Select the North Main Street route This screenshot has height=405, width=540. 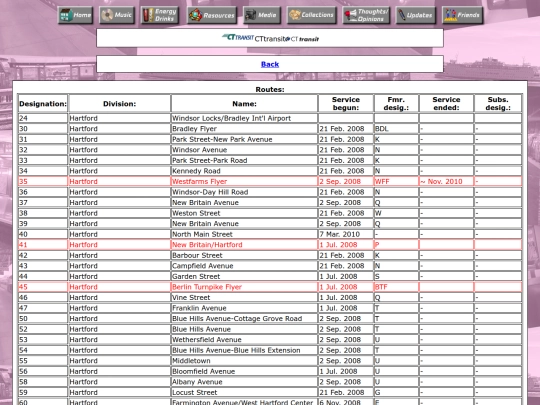202,234
